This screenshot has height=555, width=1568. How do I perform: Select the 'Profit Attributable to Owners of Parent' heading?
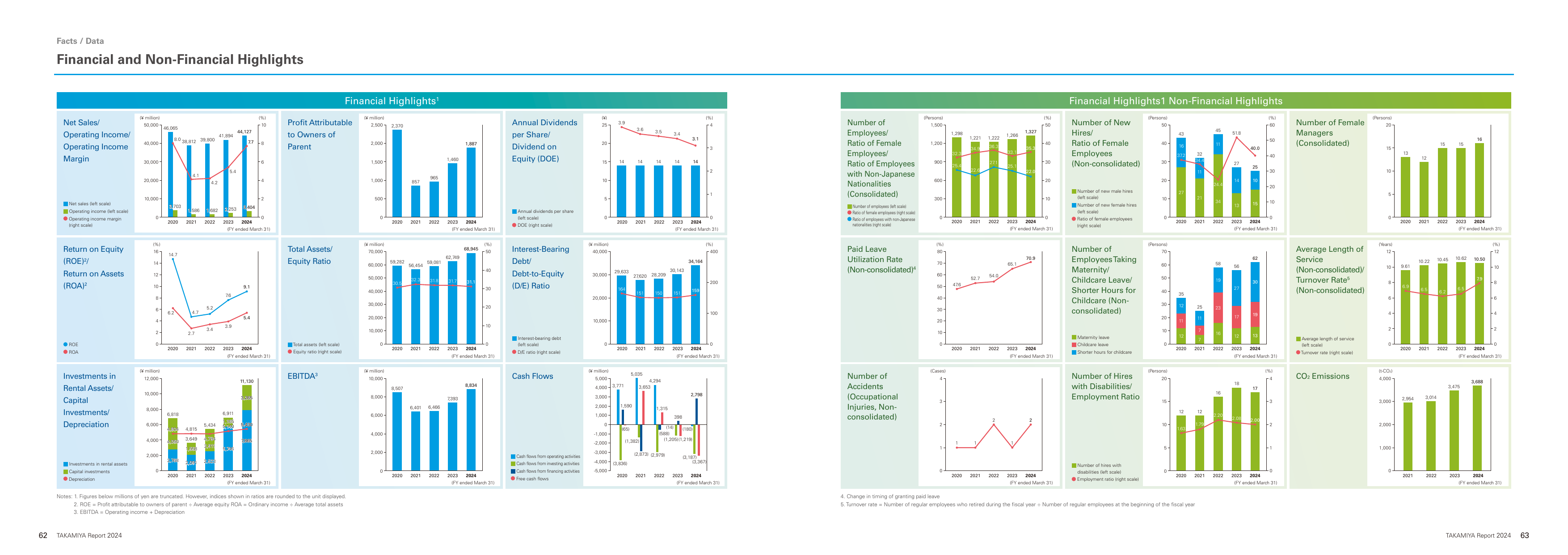[320, 135]
